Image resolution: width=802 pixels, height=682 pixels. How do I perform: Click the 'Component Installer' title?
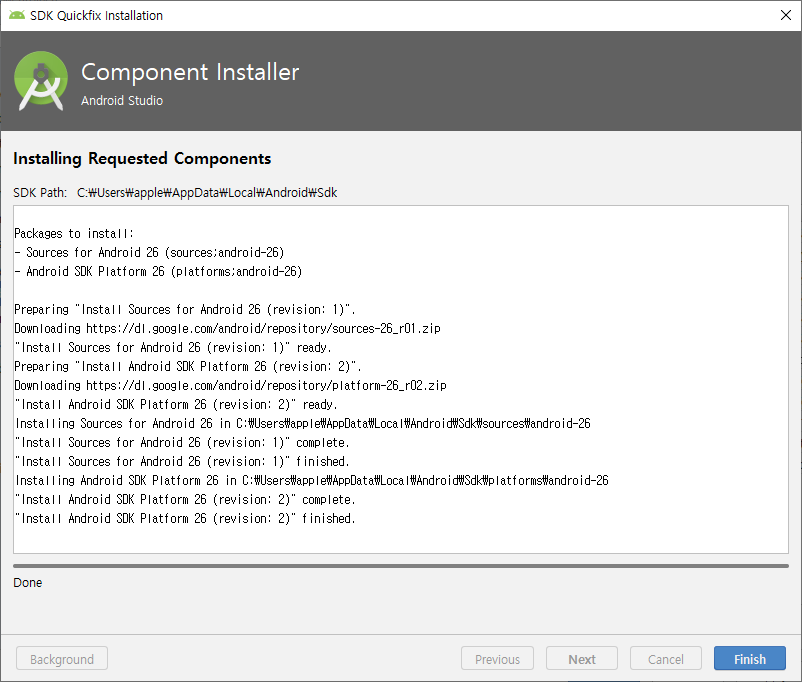(190, 72)
